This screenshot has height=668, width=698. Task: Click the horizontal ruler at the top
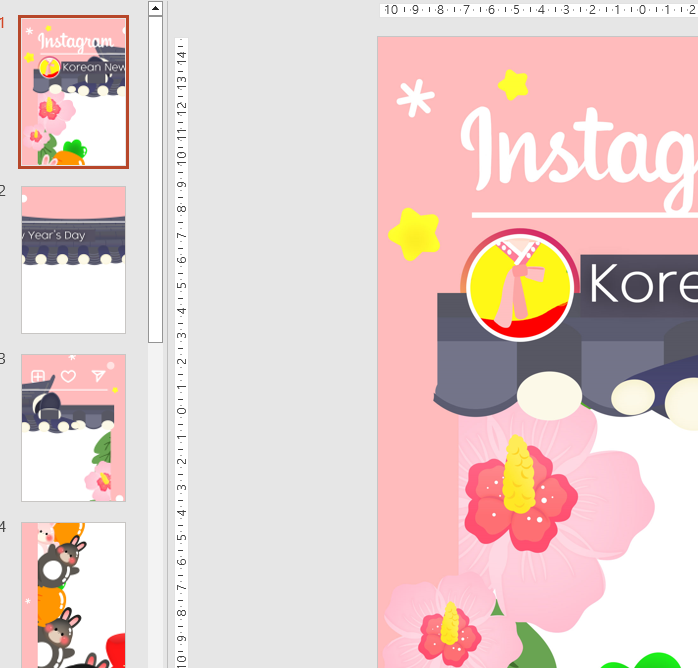[539, 10]
